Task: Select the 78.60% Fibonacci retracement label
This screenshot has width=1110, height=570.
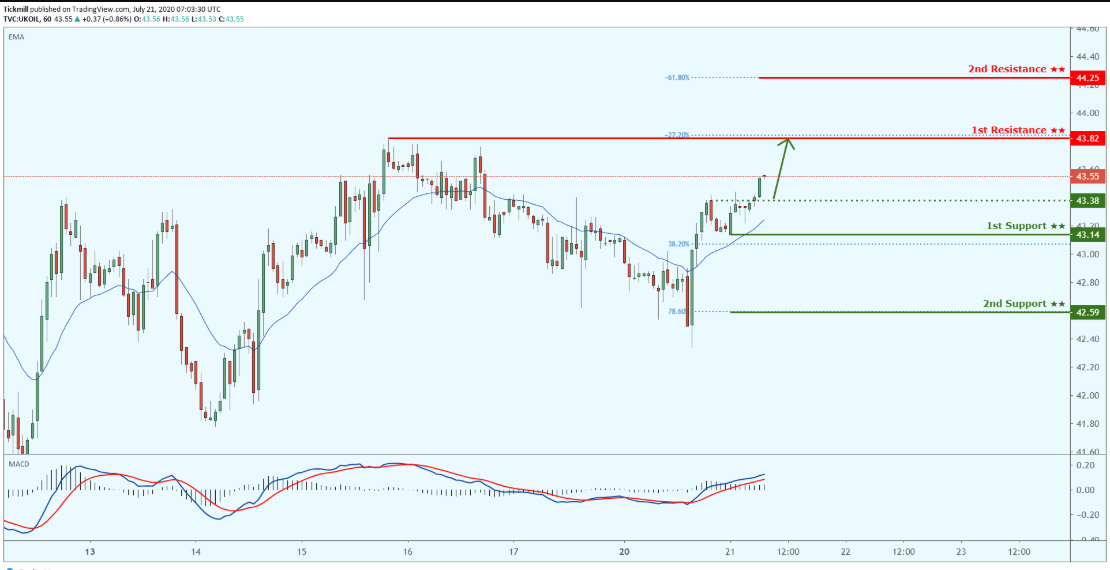Action: tap(677, 312)
